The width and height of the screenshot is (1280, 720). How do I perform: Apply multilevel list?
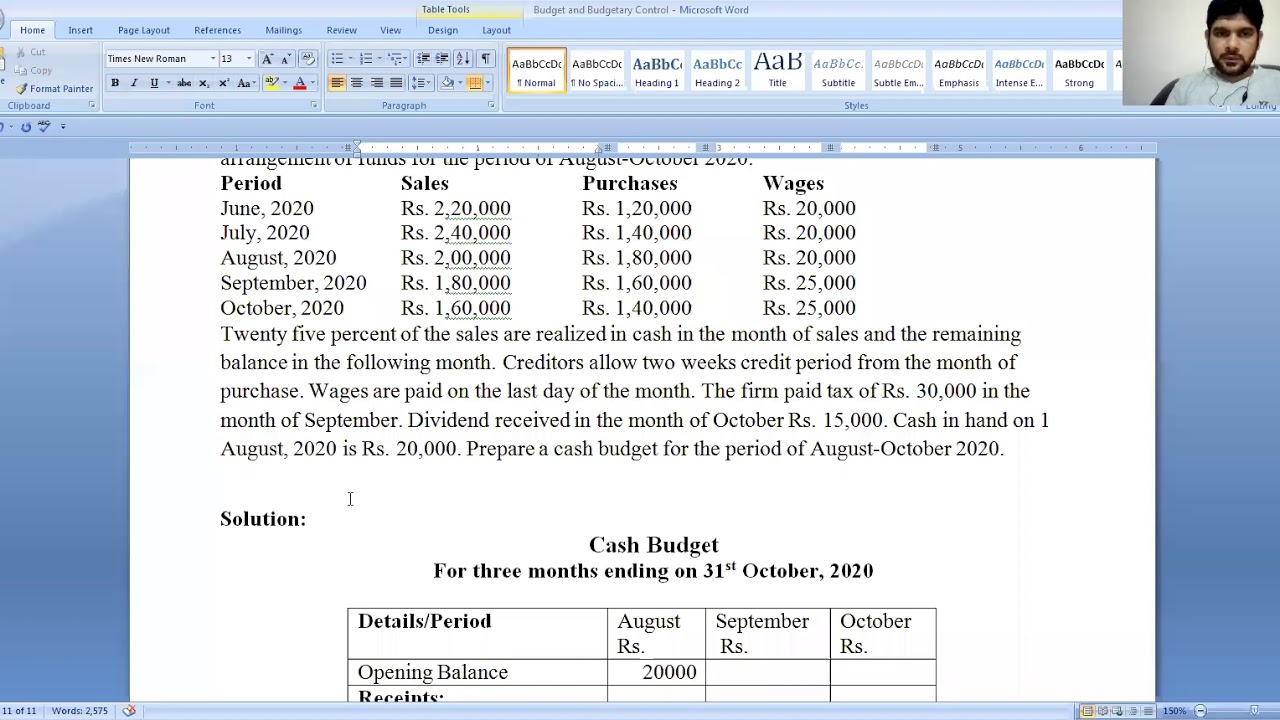395,59
